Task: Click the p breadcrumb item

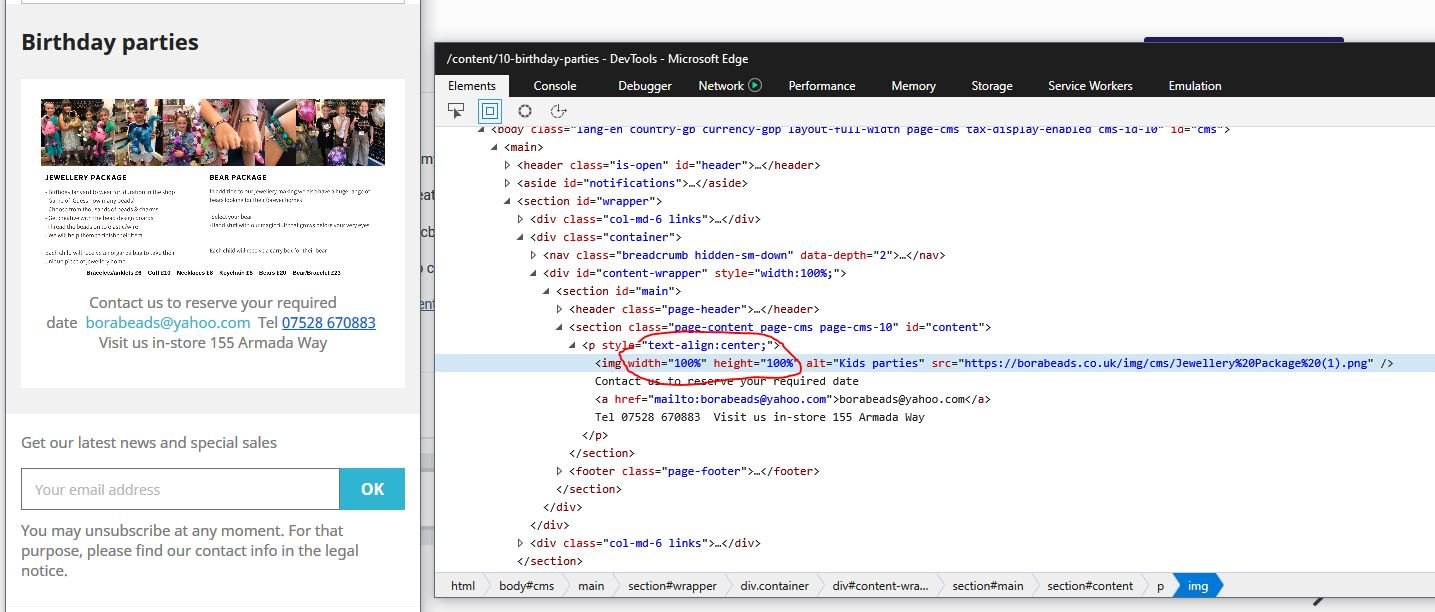Action: click(1160, 586)
